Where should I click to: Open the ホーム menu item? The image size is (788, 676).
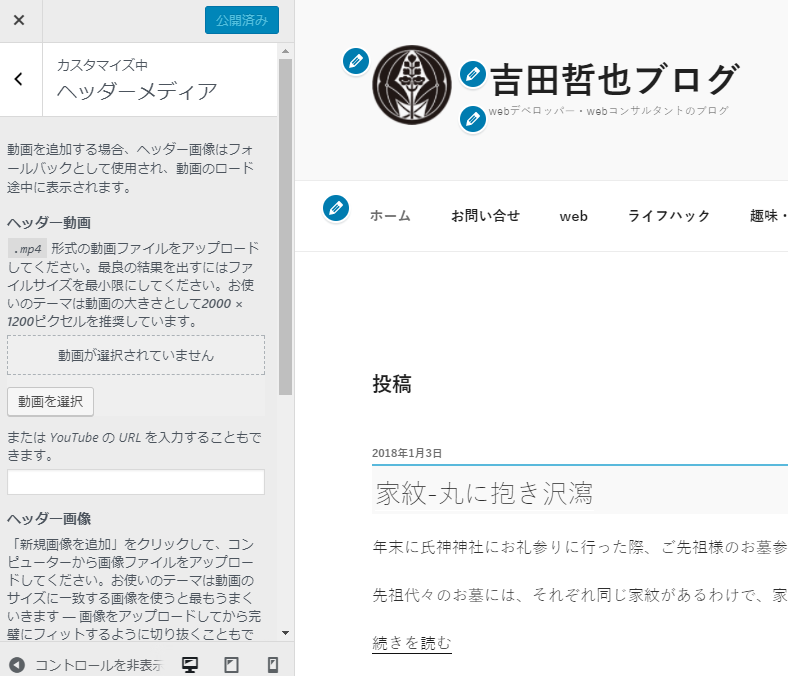coord(390,216)
